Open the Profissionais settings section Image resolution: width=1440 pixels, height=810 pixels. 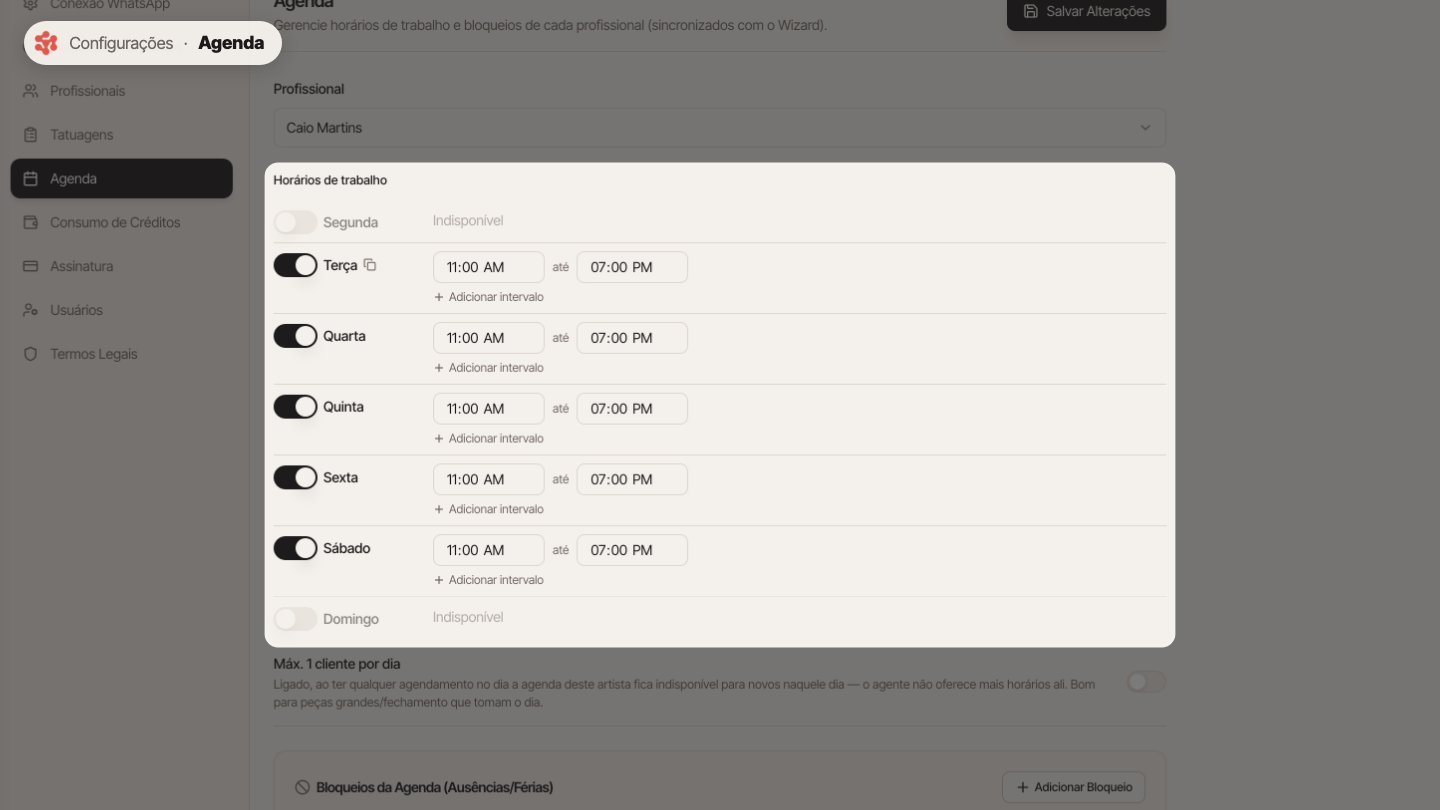[x=121, y=91]
